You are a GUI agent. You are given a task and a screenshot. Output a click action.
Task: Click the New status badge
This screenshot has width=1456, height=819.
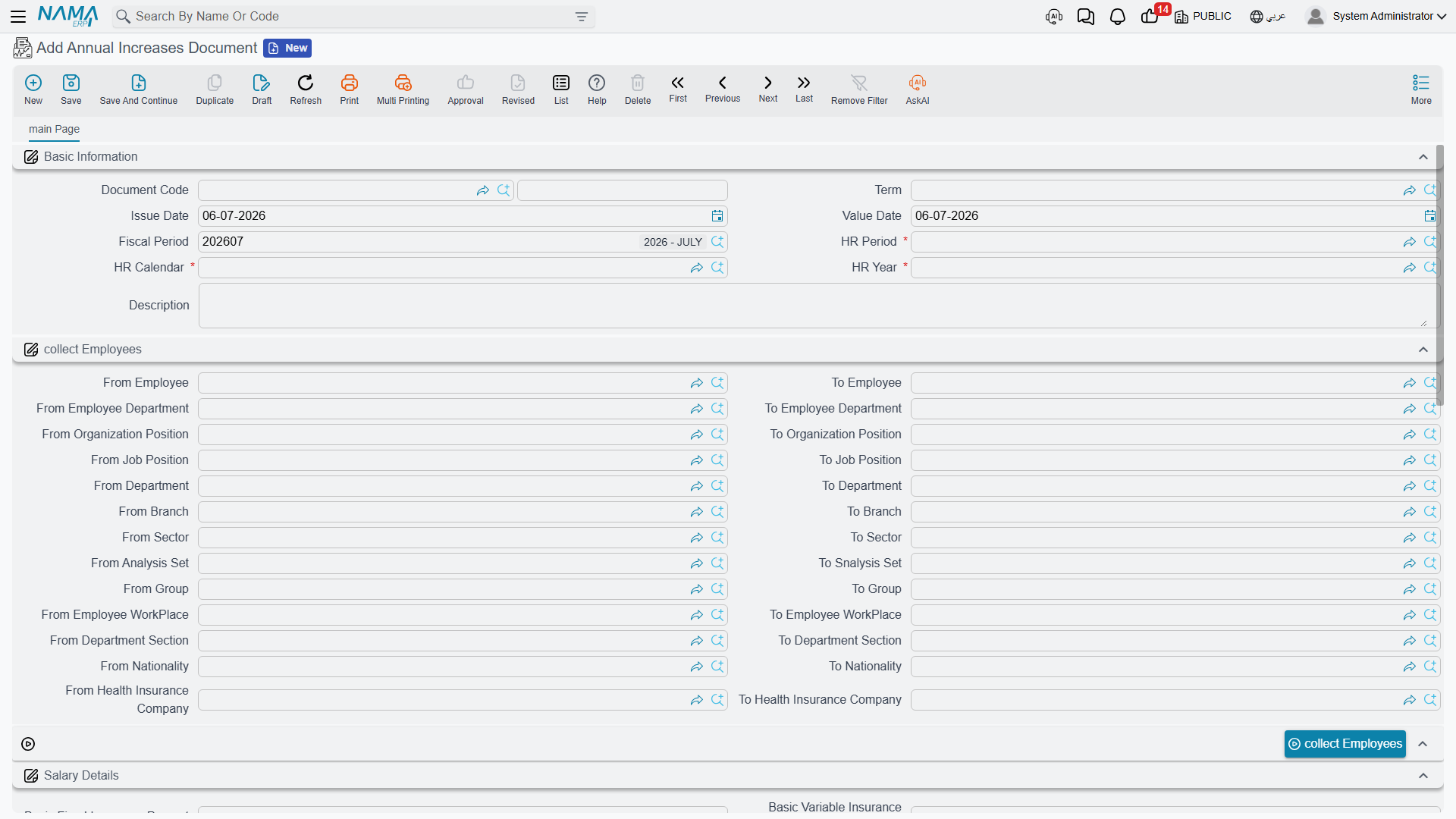coord(287,48)
